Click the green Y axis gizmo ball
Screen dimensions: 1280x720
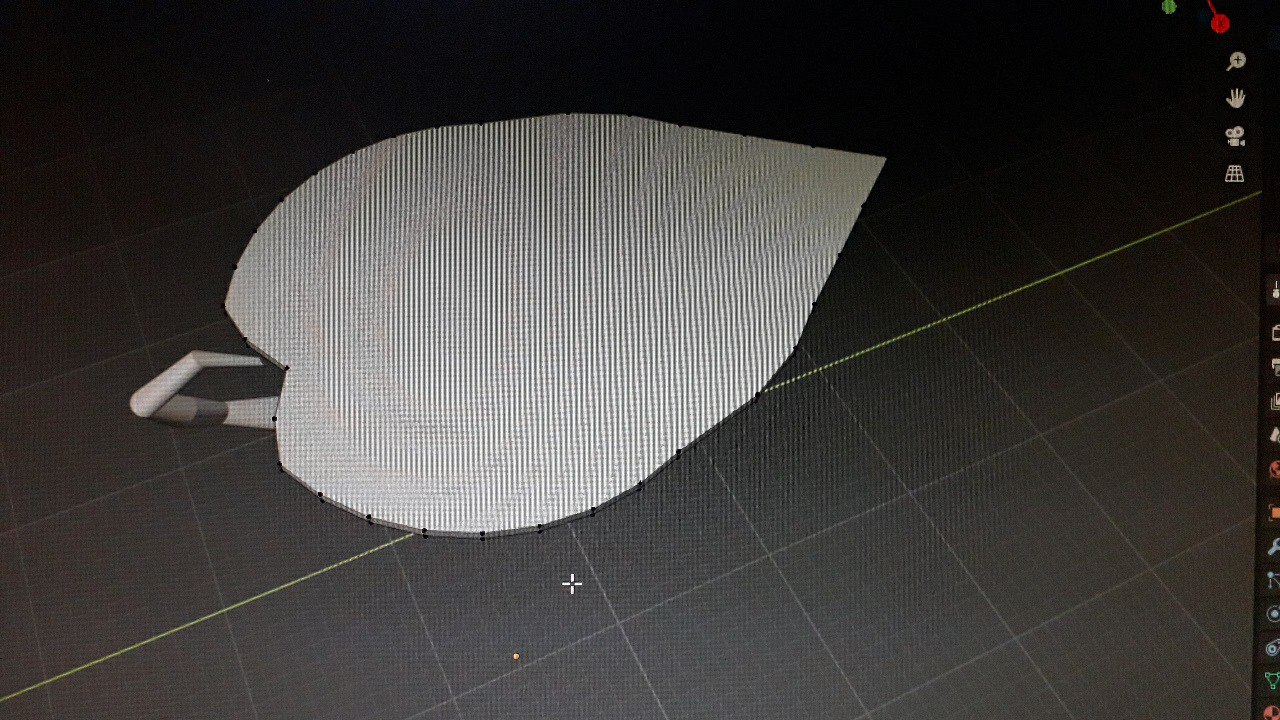point(1169,6)
